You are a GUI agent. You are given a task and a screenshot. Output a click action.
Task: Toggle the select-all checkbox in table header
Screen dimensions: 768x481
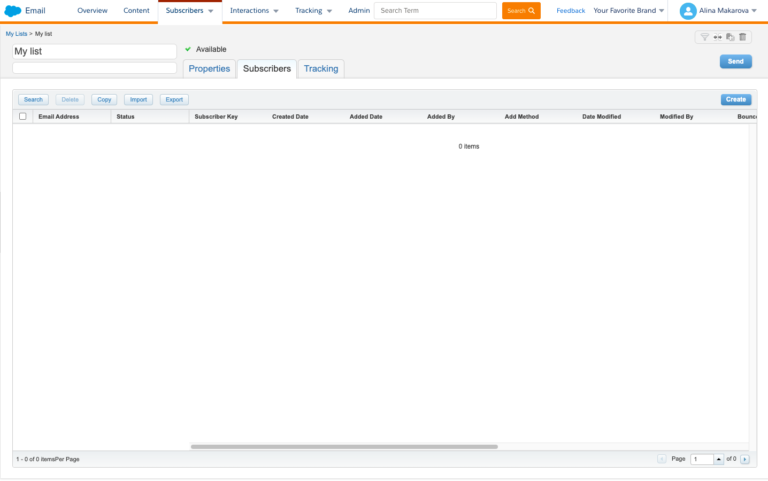click(23, 117)
